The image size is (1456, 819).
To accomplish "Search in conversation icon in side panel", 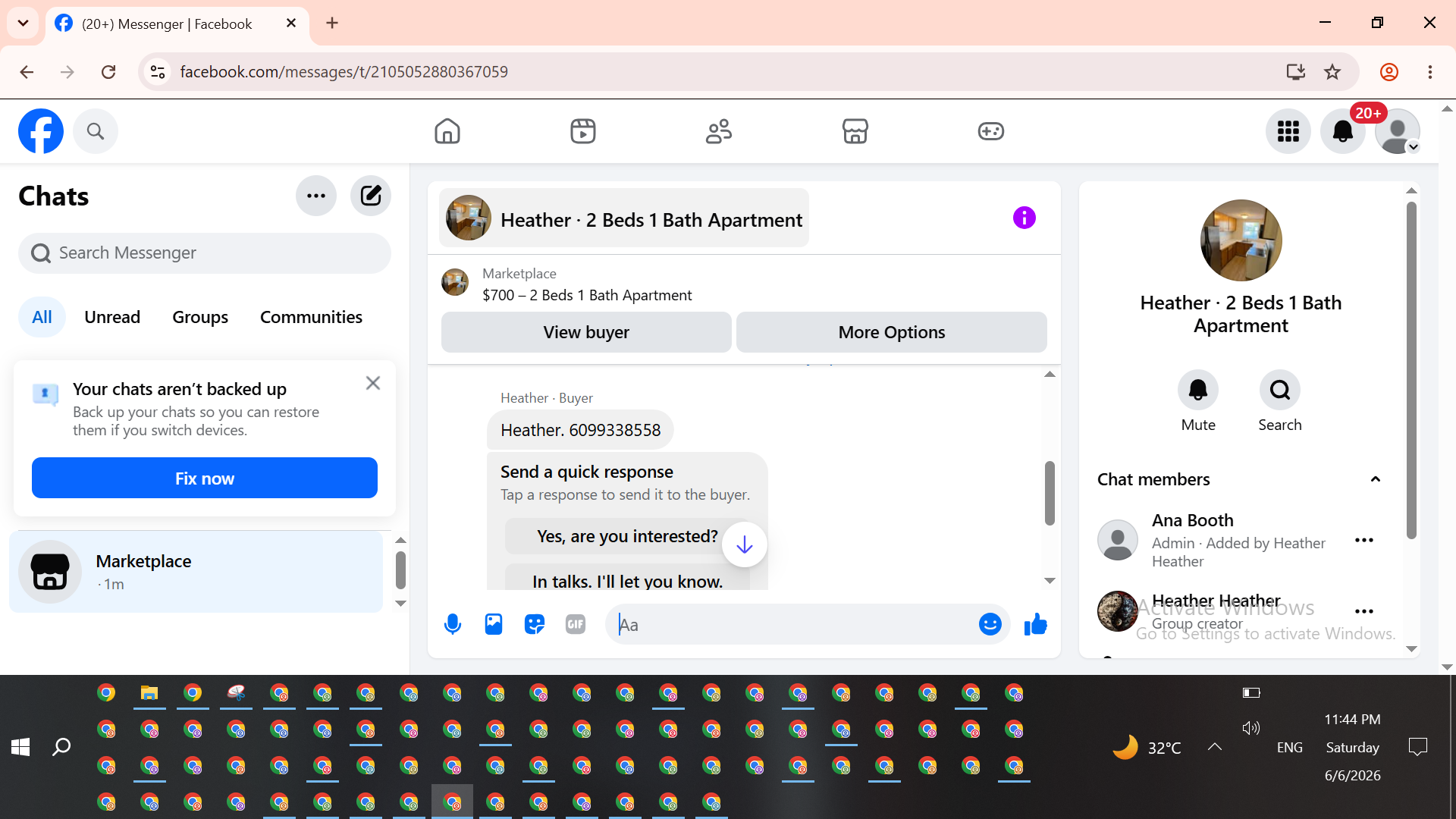I will [x=1280, y=391].
